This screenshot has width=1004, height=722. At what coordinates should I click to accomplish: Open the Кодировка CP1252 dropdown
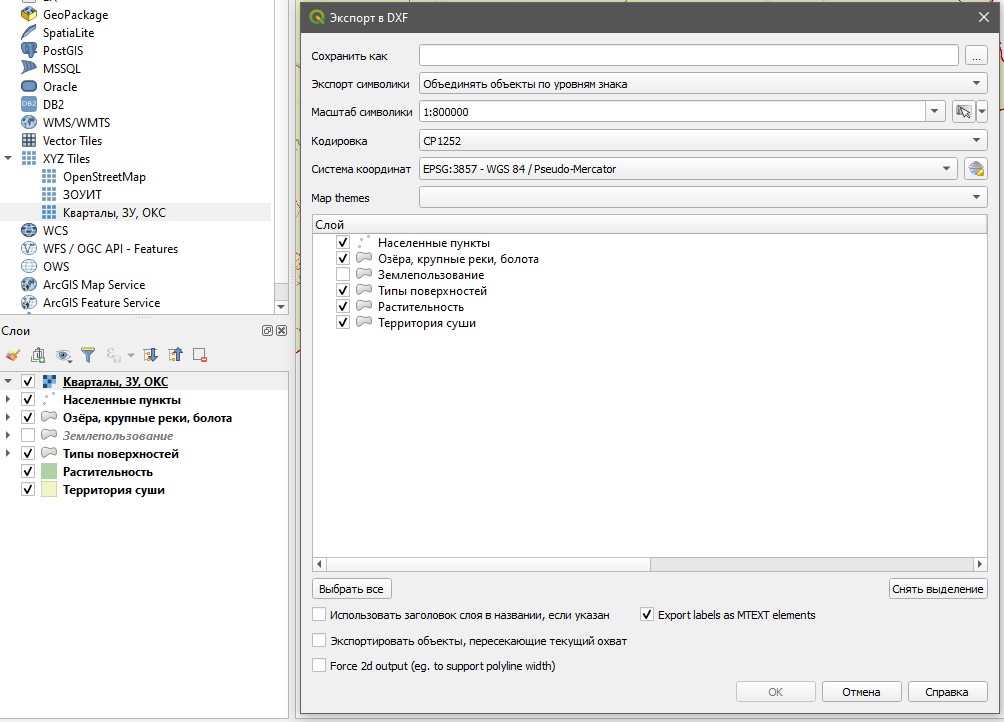[x=703, y=141]
